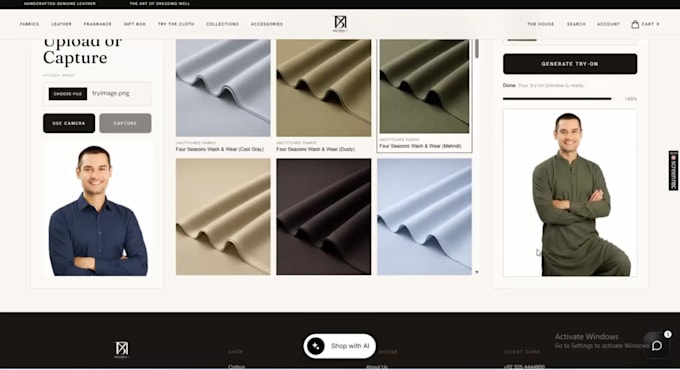Open the Accessories menu
Screen dimensions: 680x370
267,24
